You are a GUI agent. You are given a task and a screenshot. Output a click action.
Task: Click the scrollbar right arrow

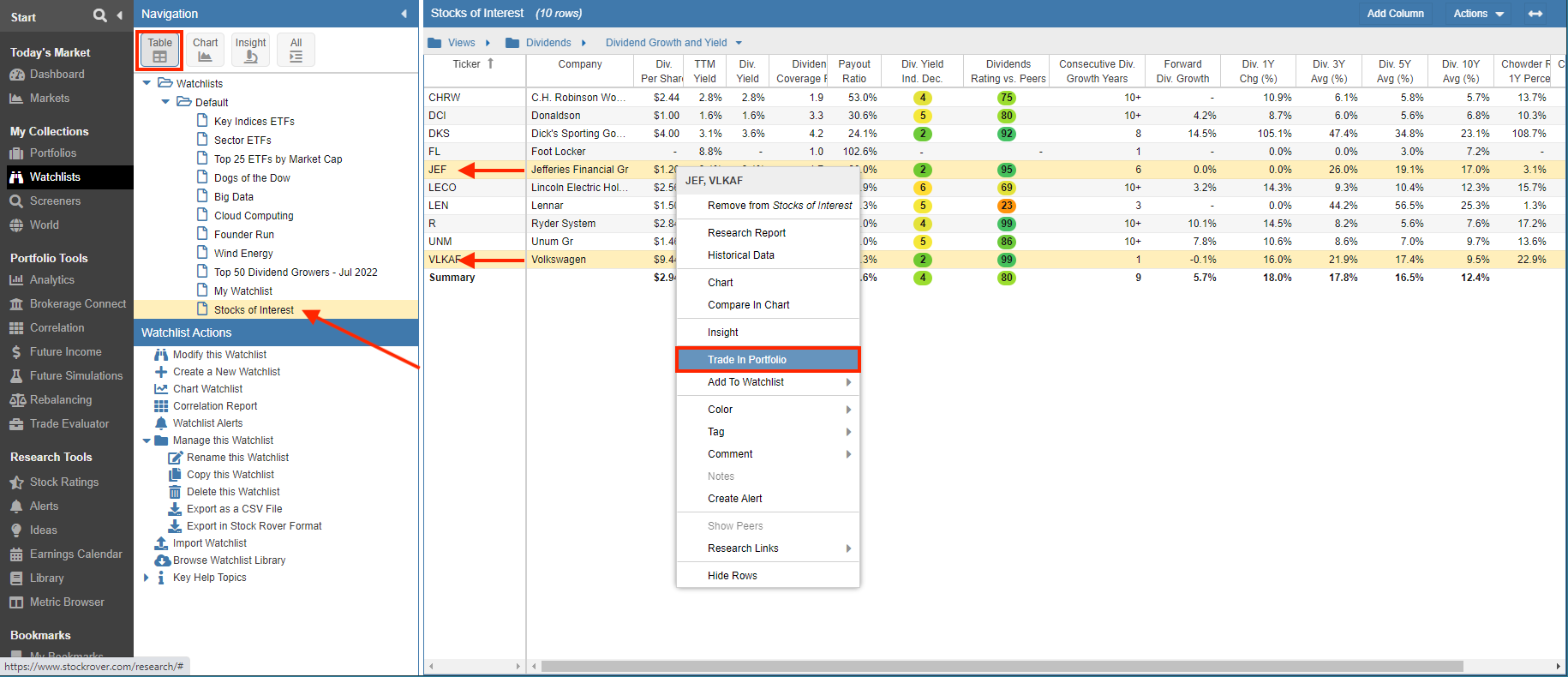point(1558,666)
